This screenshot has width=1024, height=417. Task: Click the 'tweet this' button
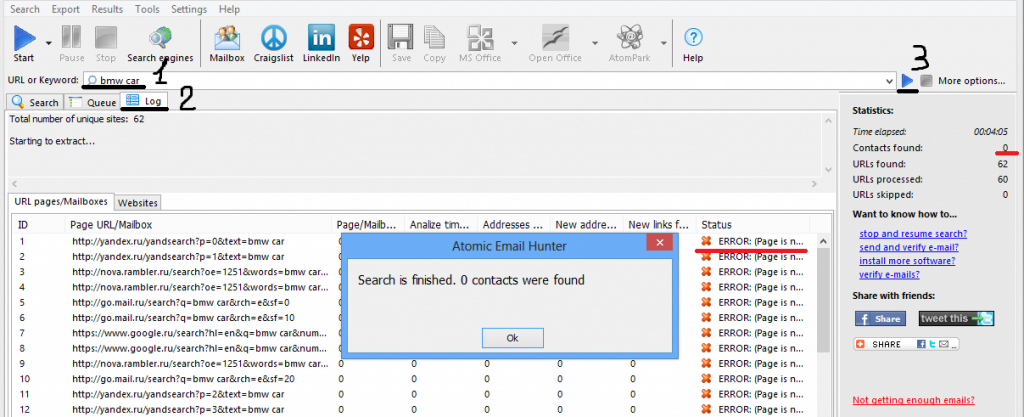click(956, 318)
